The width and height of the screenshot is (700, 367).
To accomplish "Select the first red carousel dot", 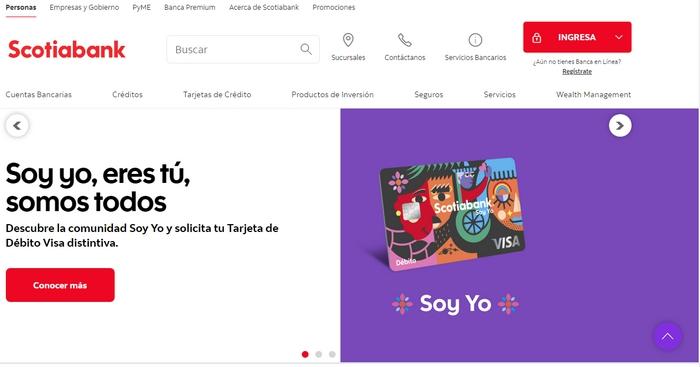I will [x=305, y=354].
